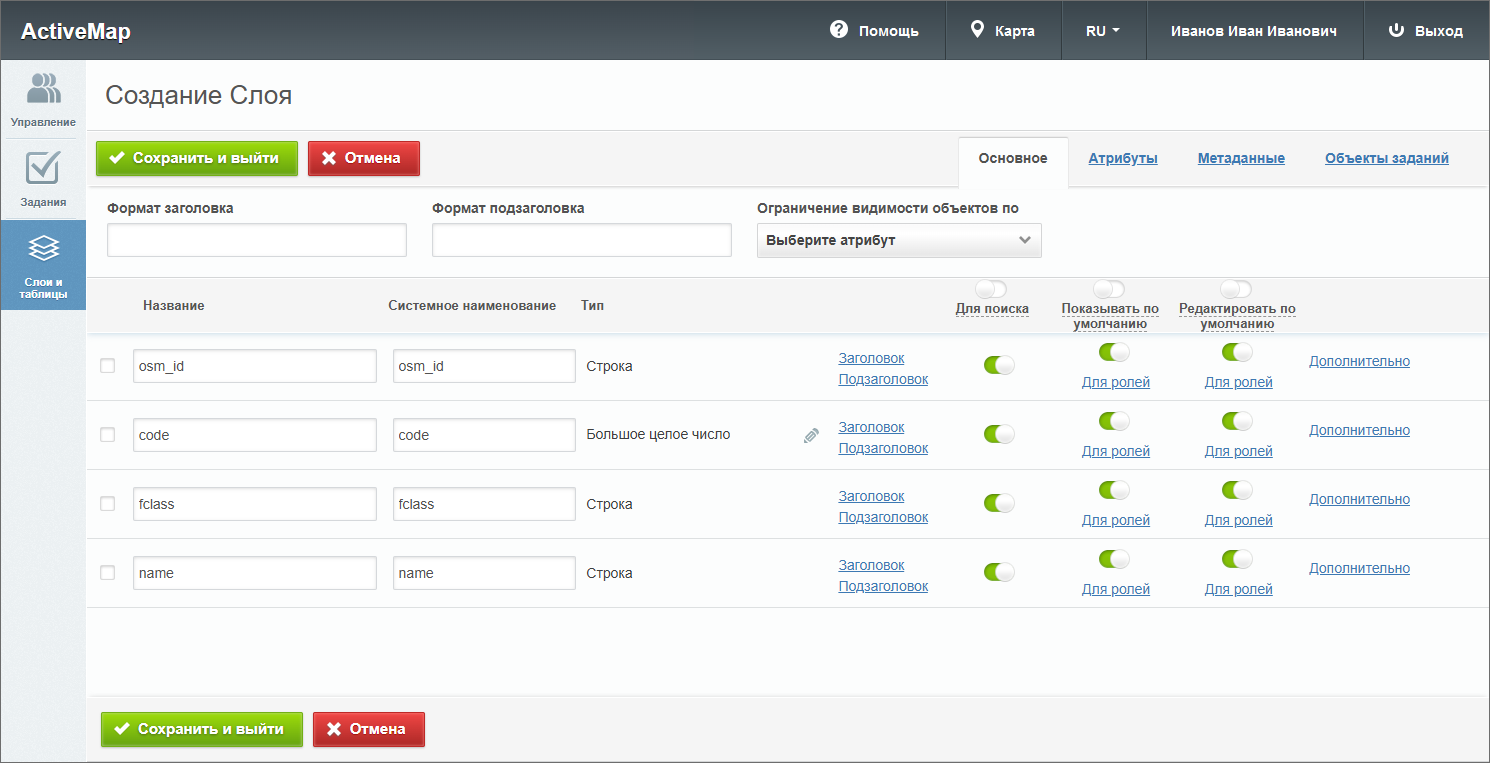Image resolution: width=1490 pixels, height=763 pixels.
Task: Check the checkbox for osm_id row
Action: coord(108,366)
